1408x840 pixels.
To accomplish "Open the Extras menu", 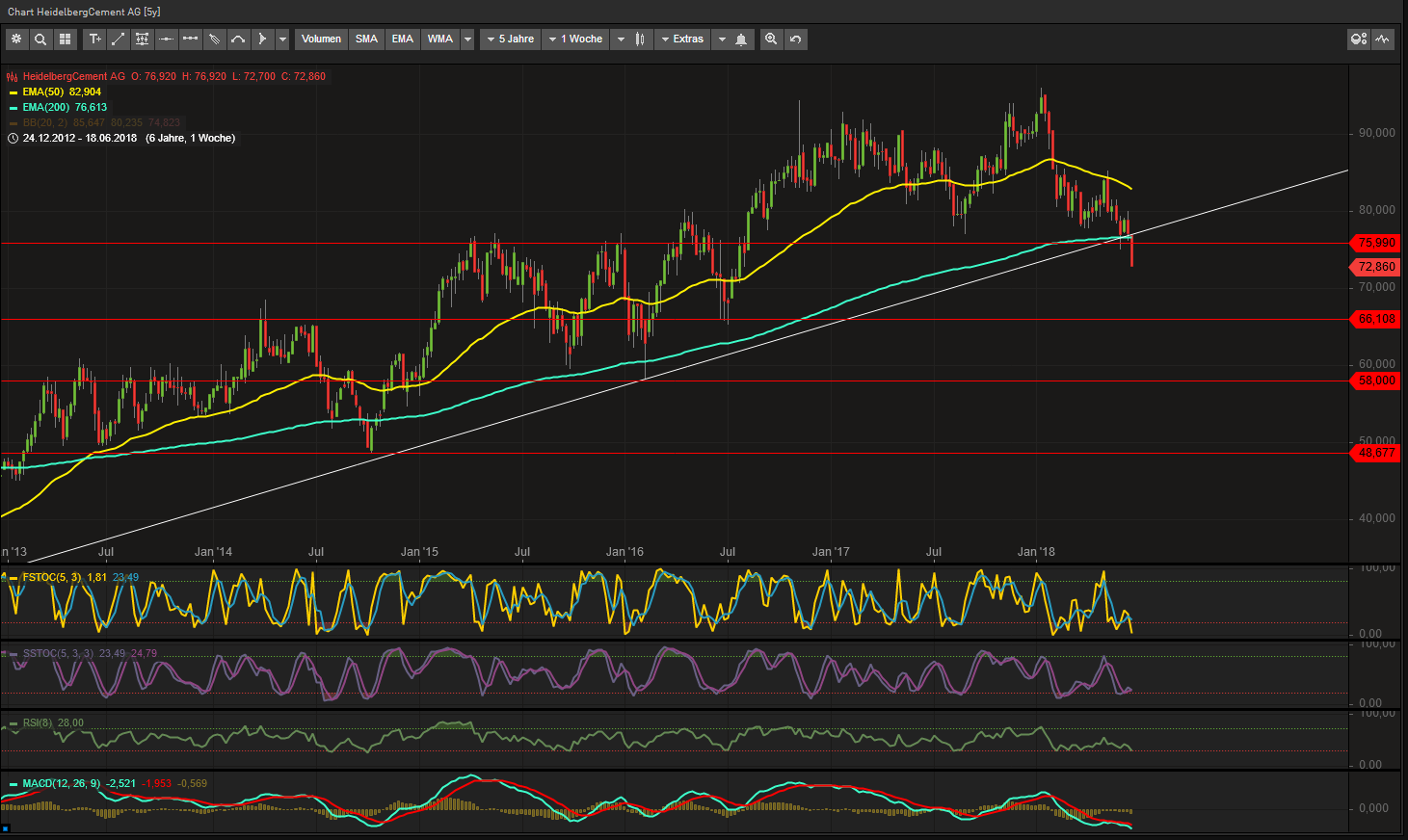I will click(x=682, y=39).
